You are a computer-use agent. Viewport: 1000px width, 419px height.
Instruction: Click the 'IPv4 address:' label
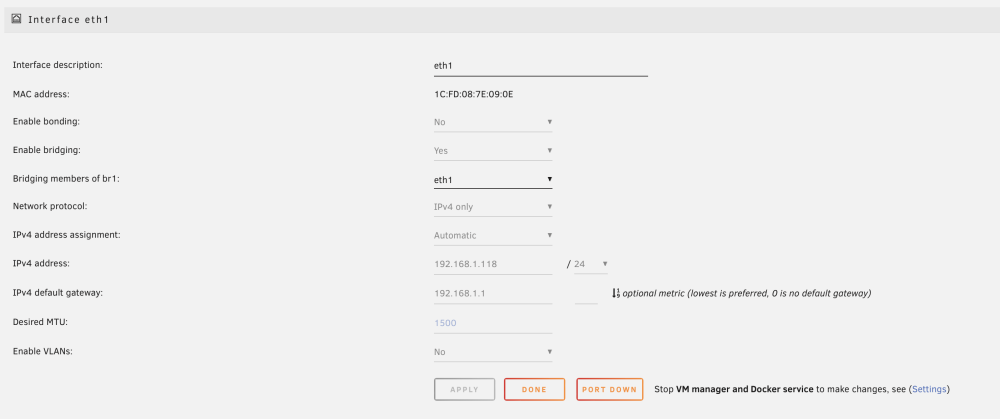pos(41,263)
